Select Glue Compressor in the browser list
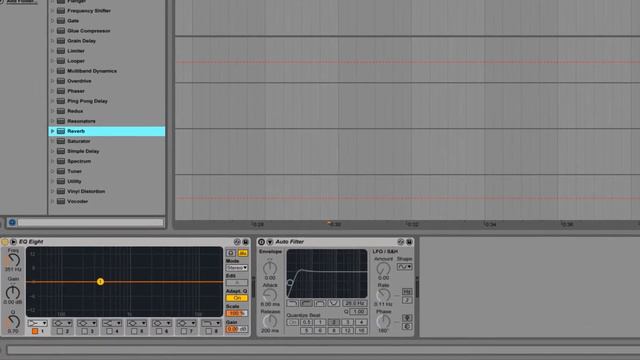 click(x=89, y=31)
